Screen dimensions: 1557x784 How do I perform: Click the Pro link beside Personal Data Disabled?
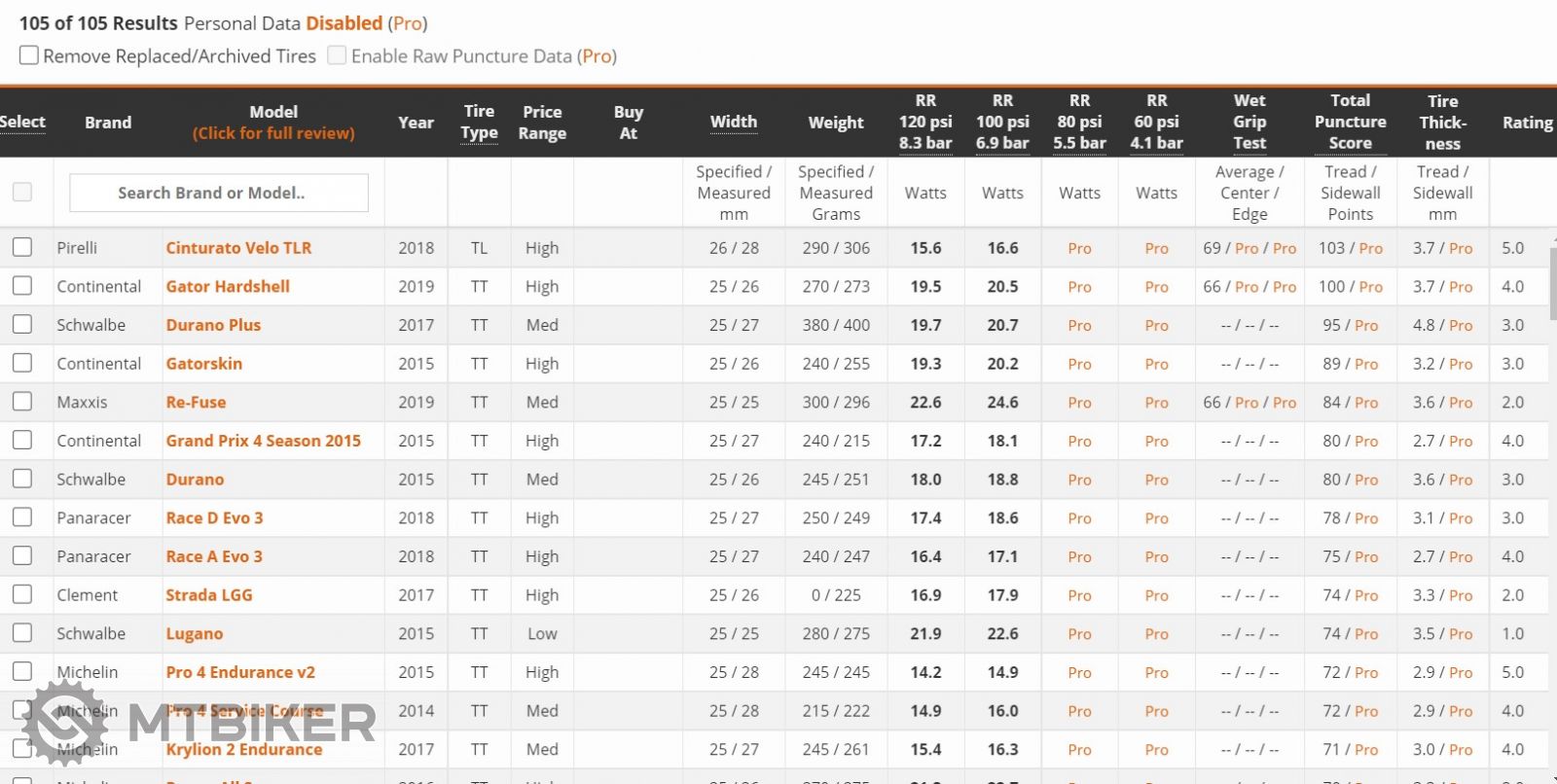click(407, 23)
